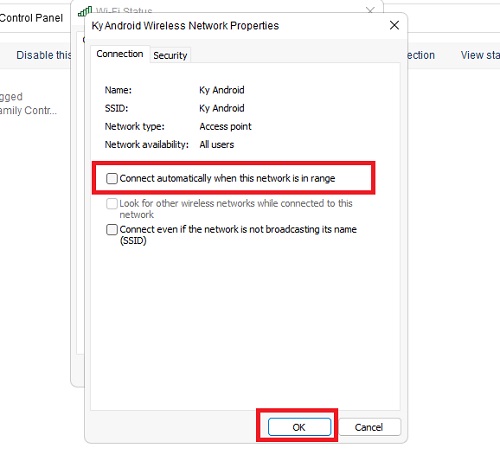Enable Connect automatically when in range
Viewport: 500px width, 461px height.
click(x=112, y=178)
